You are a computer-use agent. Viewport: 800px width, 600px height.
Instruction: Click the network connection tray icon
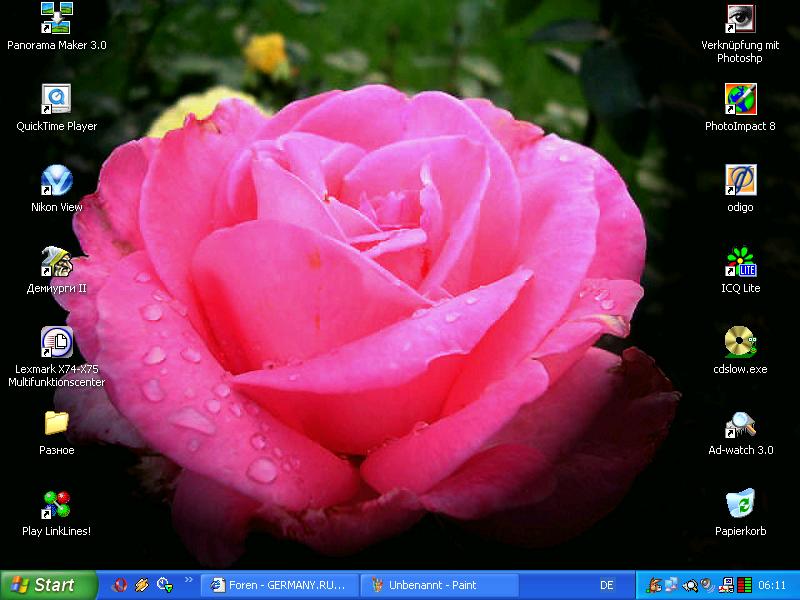click(x=672, y=584)
